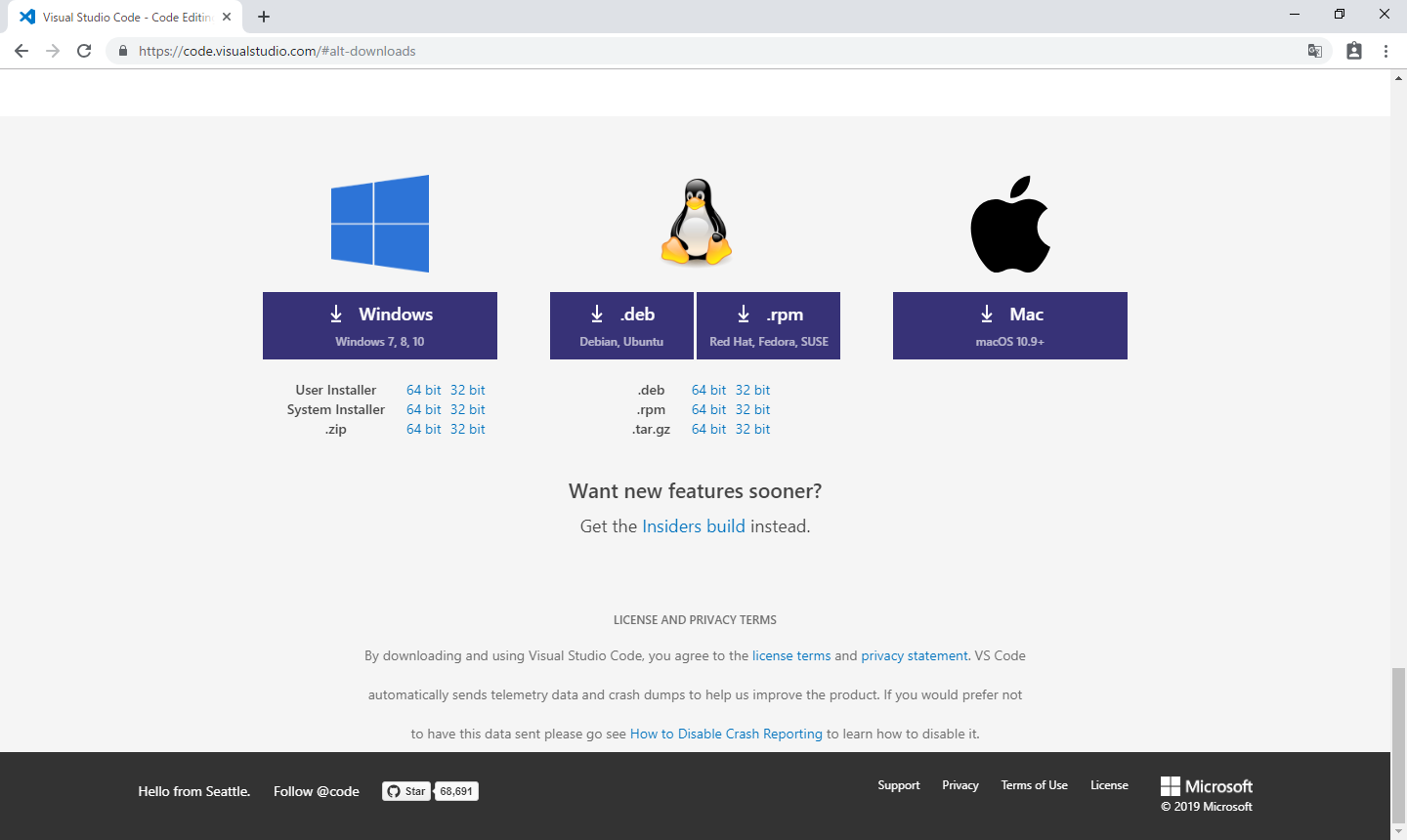Download Windows System Installer 64 bit

point(424,409)
